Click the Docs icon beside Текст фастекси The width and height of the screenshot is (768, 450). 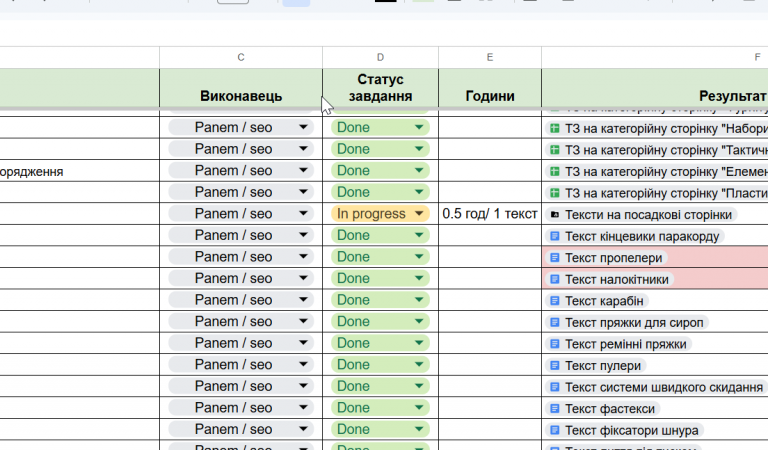(x=554, y=408)
